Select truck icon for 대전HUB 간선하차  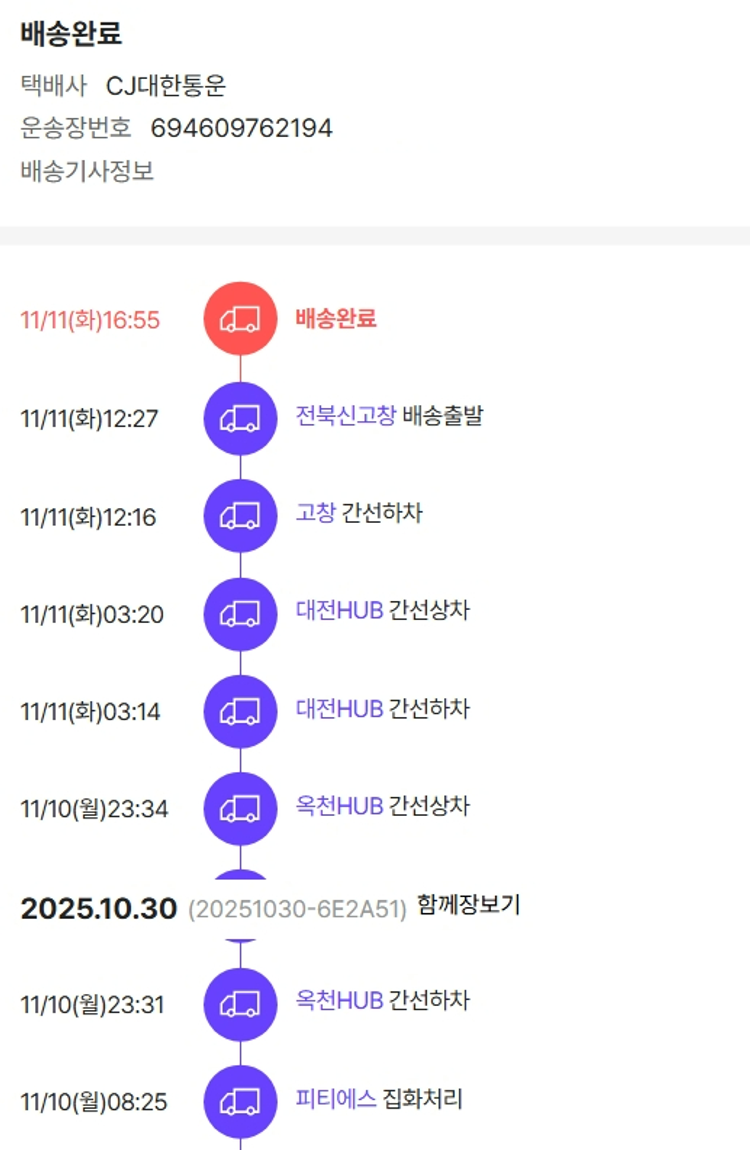(x=240, y=711)
